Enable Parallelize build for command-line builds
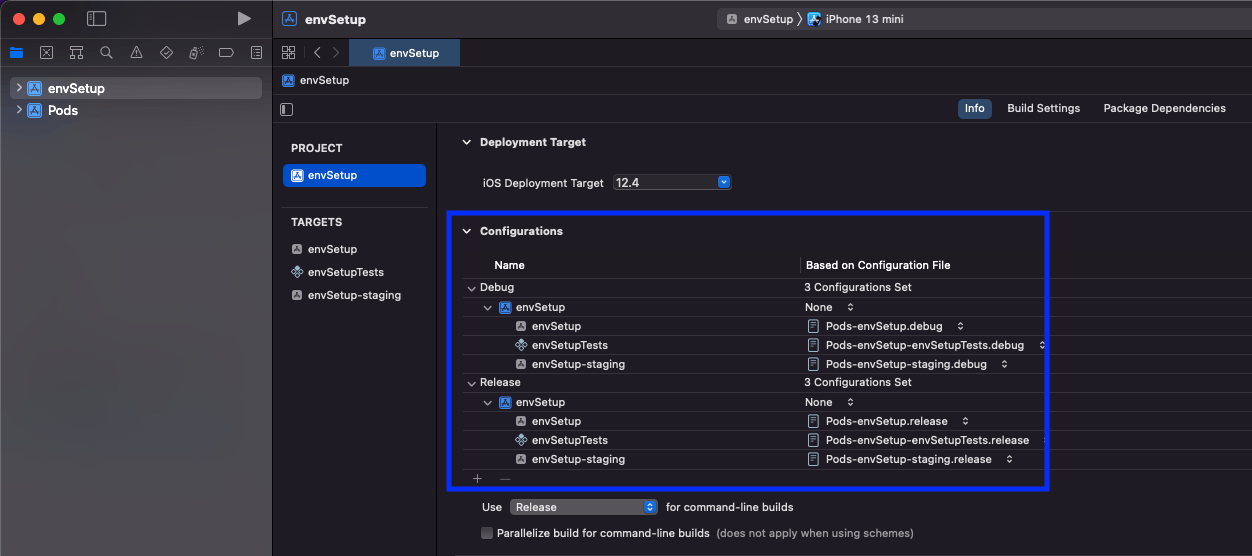 coord(487,533)
